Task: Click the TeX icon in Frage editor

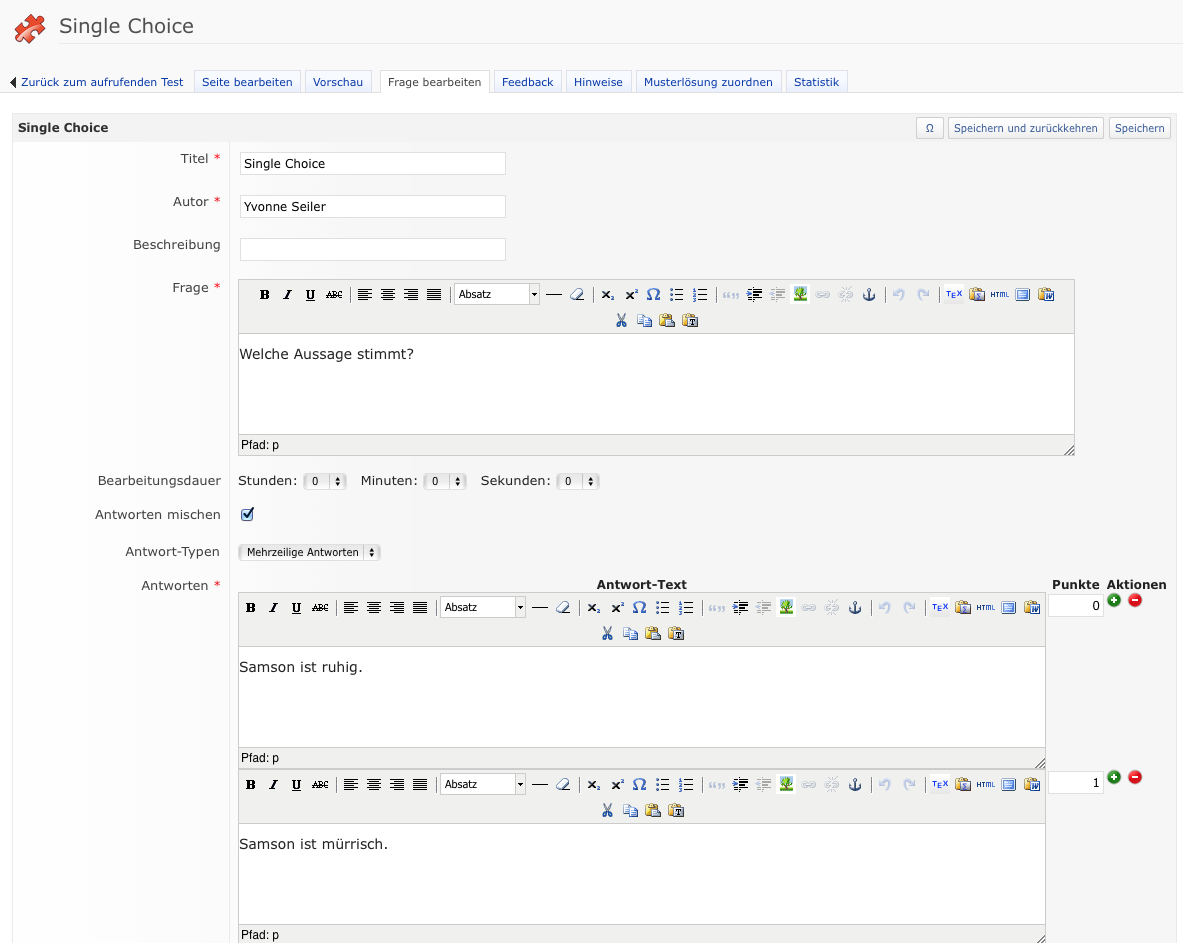Action: (x=954, y=295)
